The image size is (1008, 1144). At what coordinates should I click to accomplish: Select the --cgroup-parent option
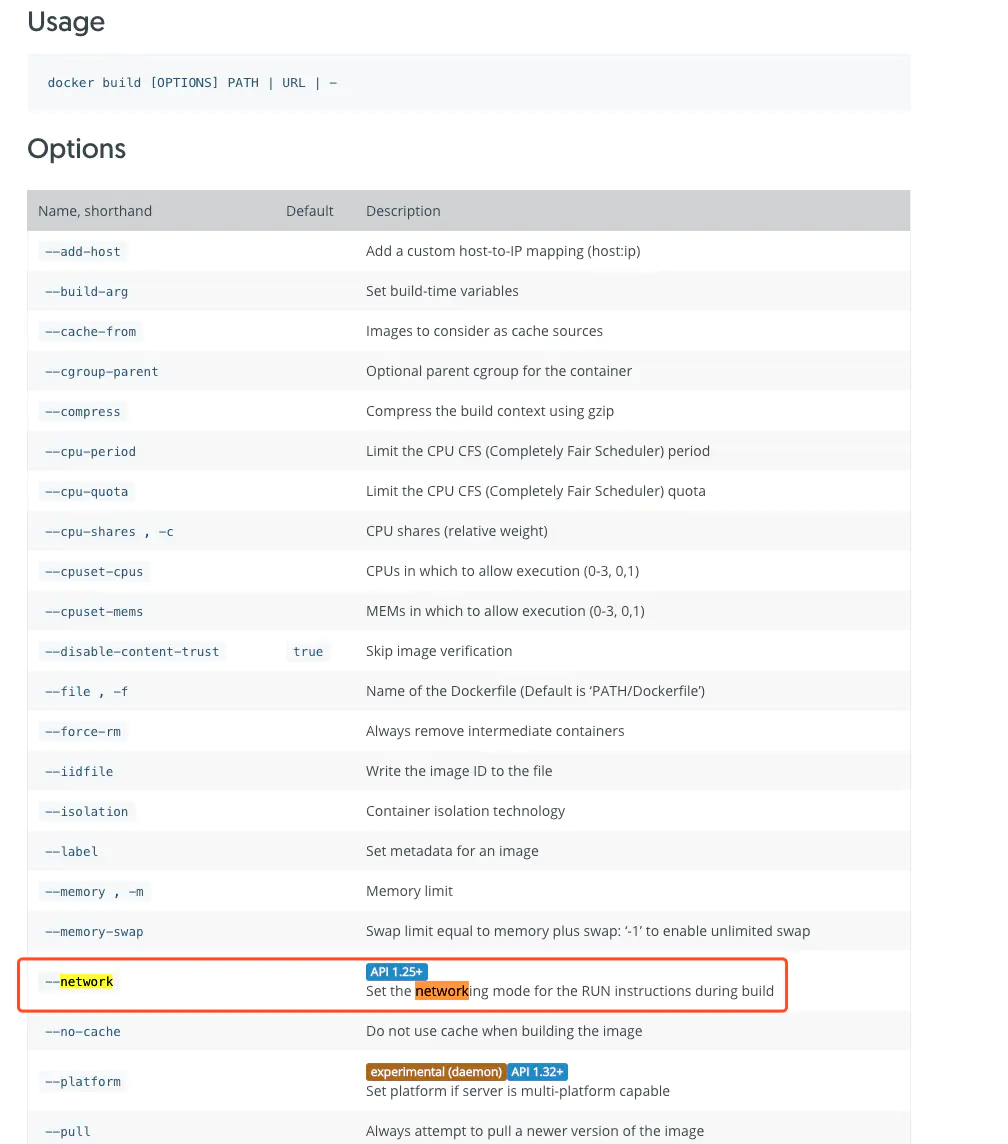[102, 371]
